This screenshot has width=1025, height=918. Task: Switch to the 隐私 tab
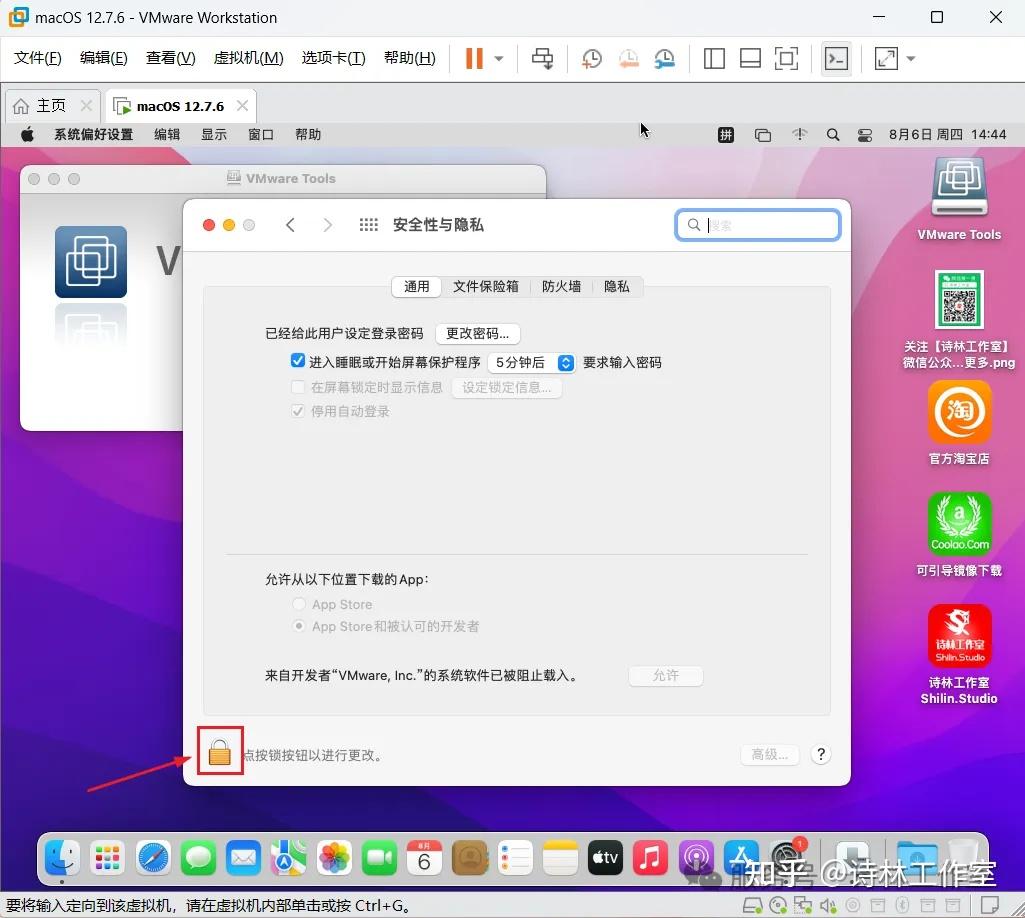[x=616, y=286]
